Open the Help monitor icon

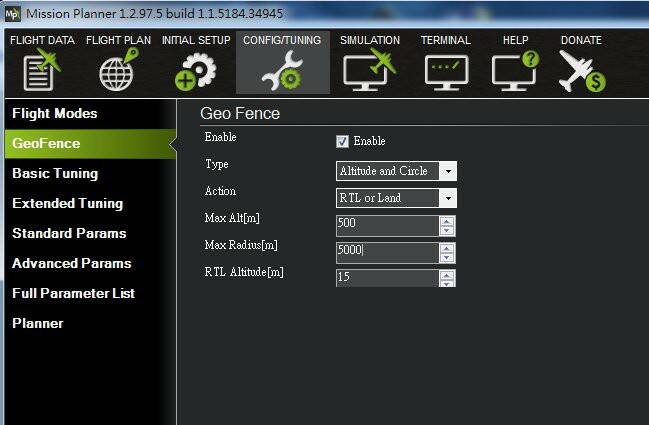point(515,71)
